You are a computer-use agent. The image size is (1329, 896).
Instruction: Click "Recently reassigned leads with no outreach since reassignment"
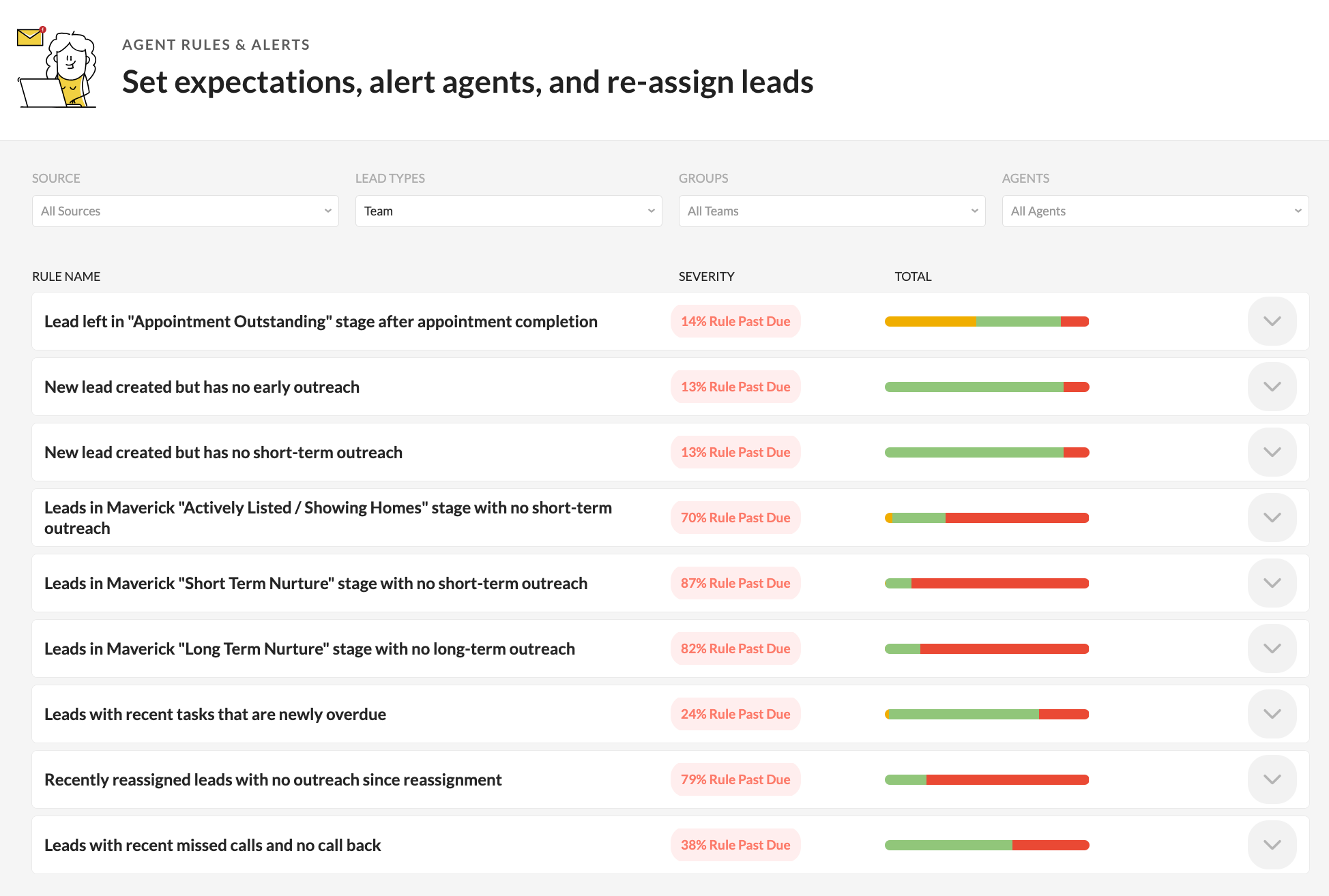point(273,779)
